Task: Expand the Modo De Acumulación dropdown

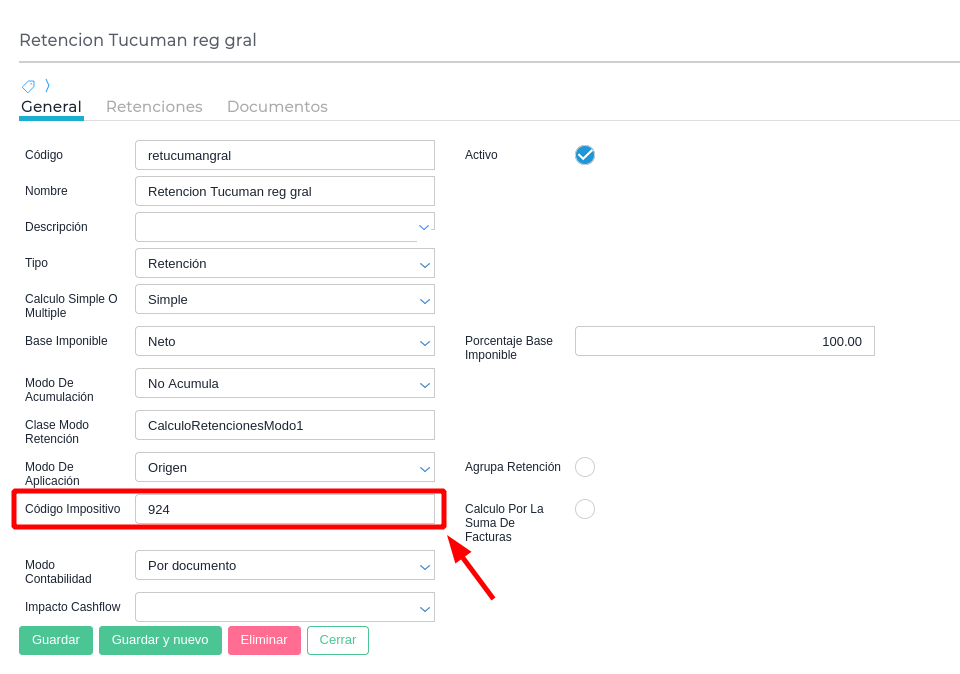Action: [x=285, y=383]
